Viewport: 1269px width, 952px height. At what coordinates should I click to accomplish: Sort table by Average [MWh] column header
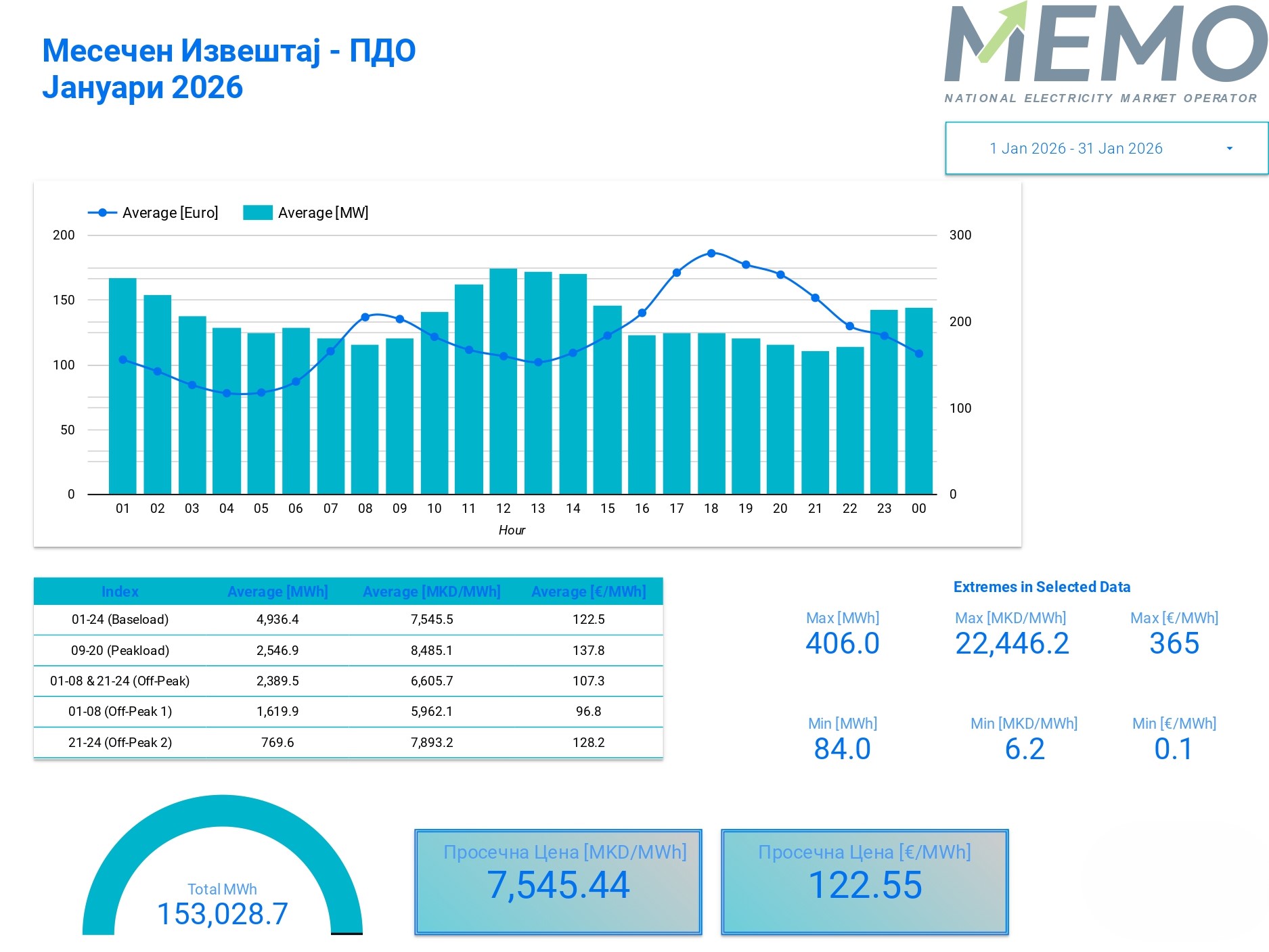277,591
